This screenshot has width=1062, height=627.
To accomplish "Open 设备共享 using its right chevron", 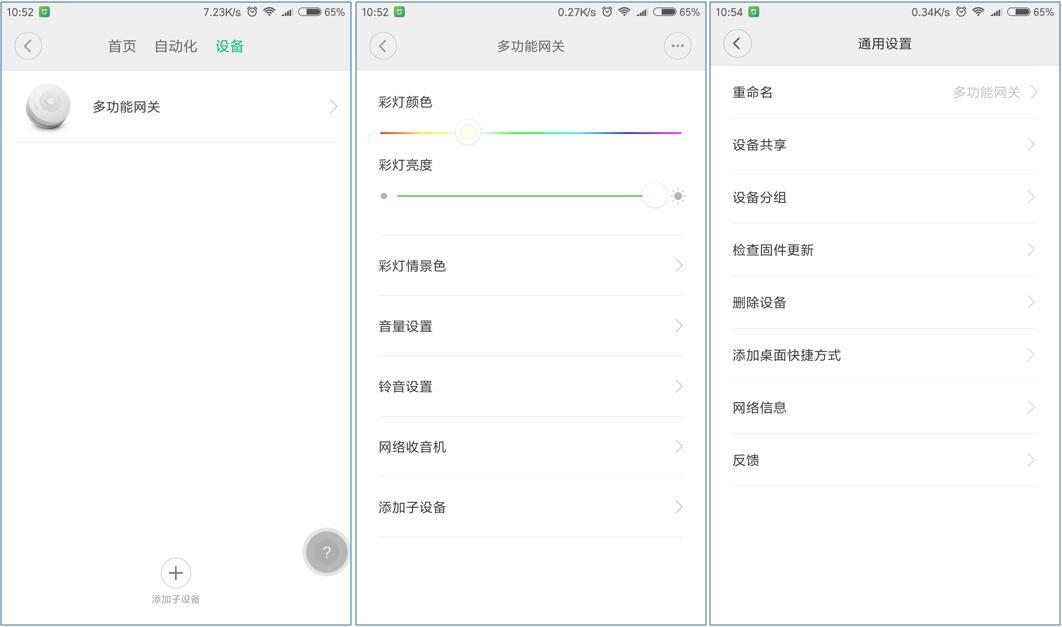I will [1031, 144].
